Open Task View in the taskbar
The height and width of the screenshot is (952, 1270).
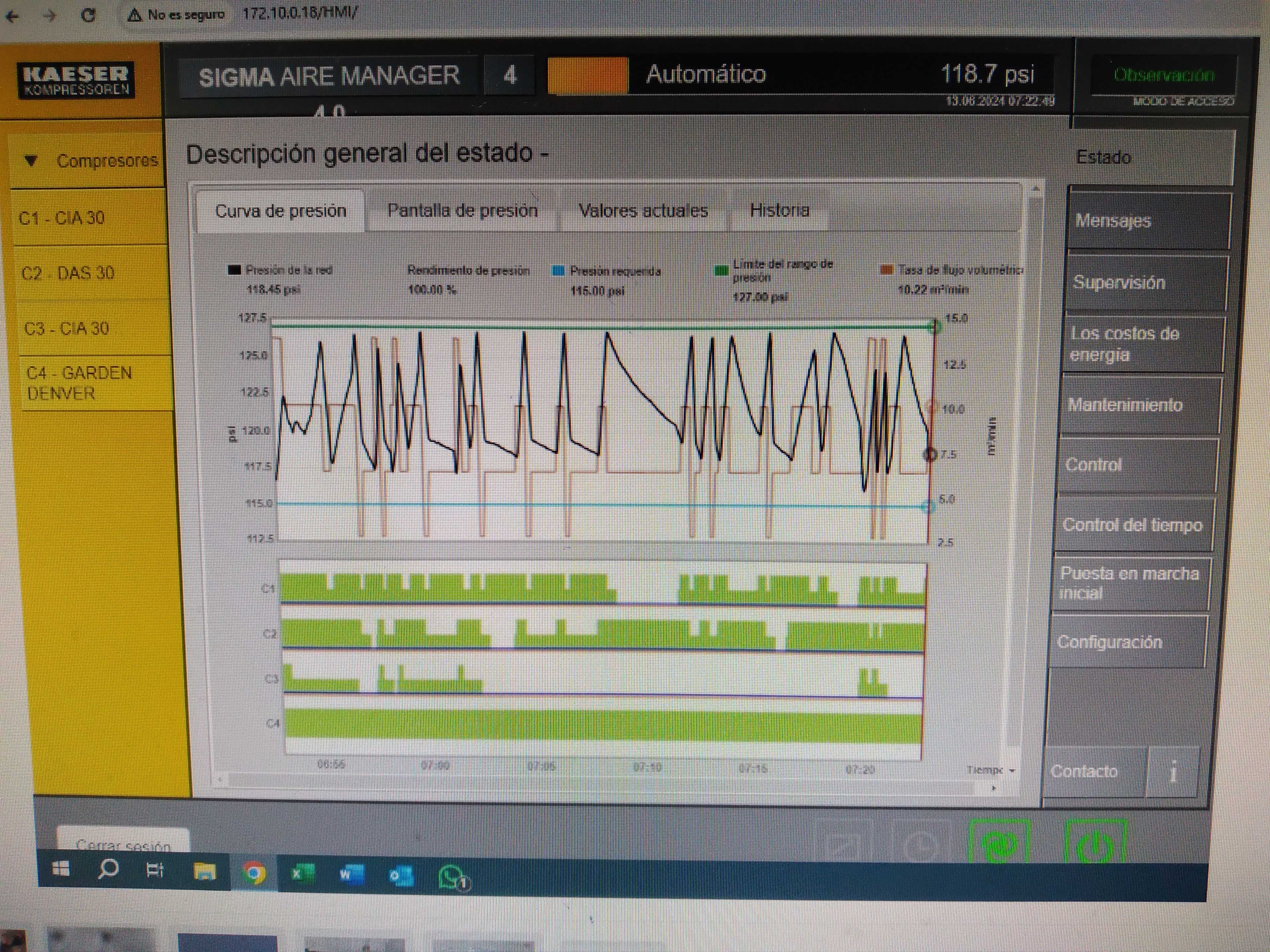155,871
